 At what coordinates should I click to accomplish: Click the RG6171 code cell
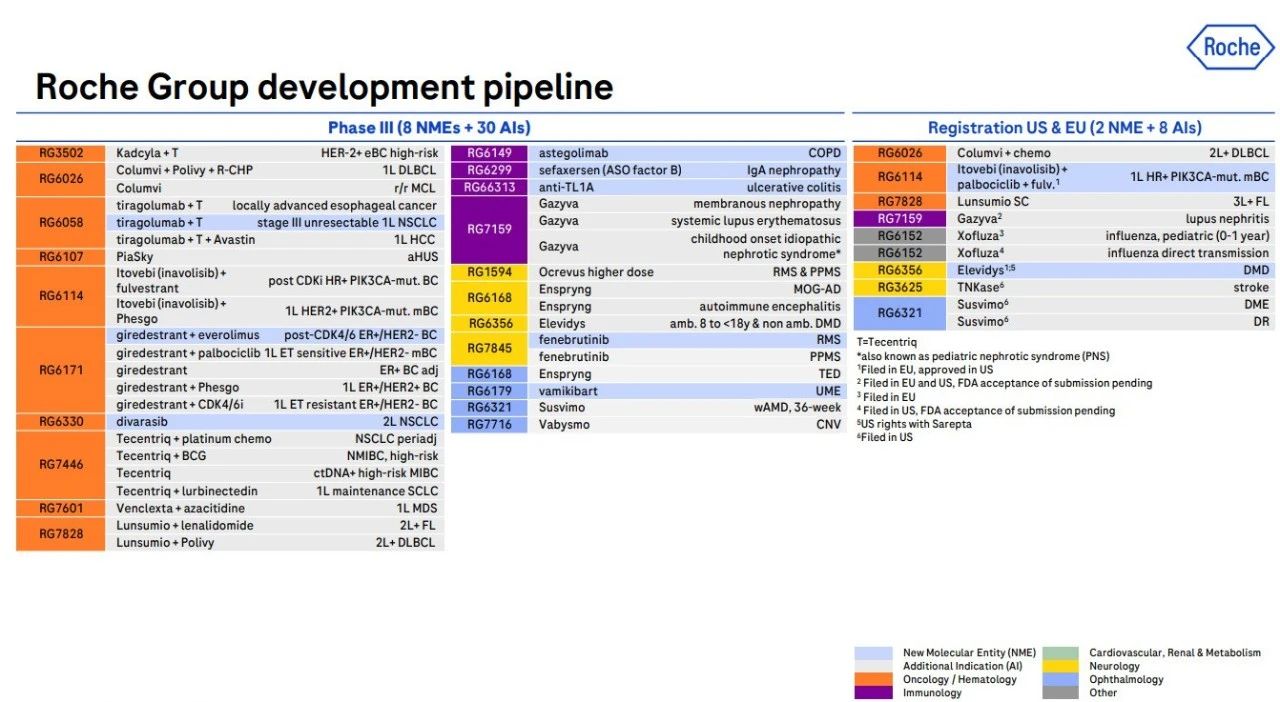point(61,370)
